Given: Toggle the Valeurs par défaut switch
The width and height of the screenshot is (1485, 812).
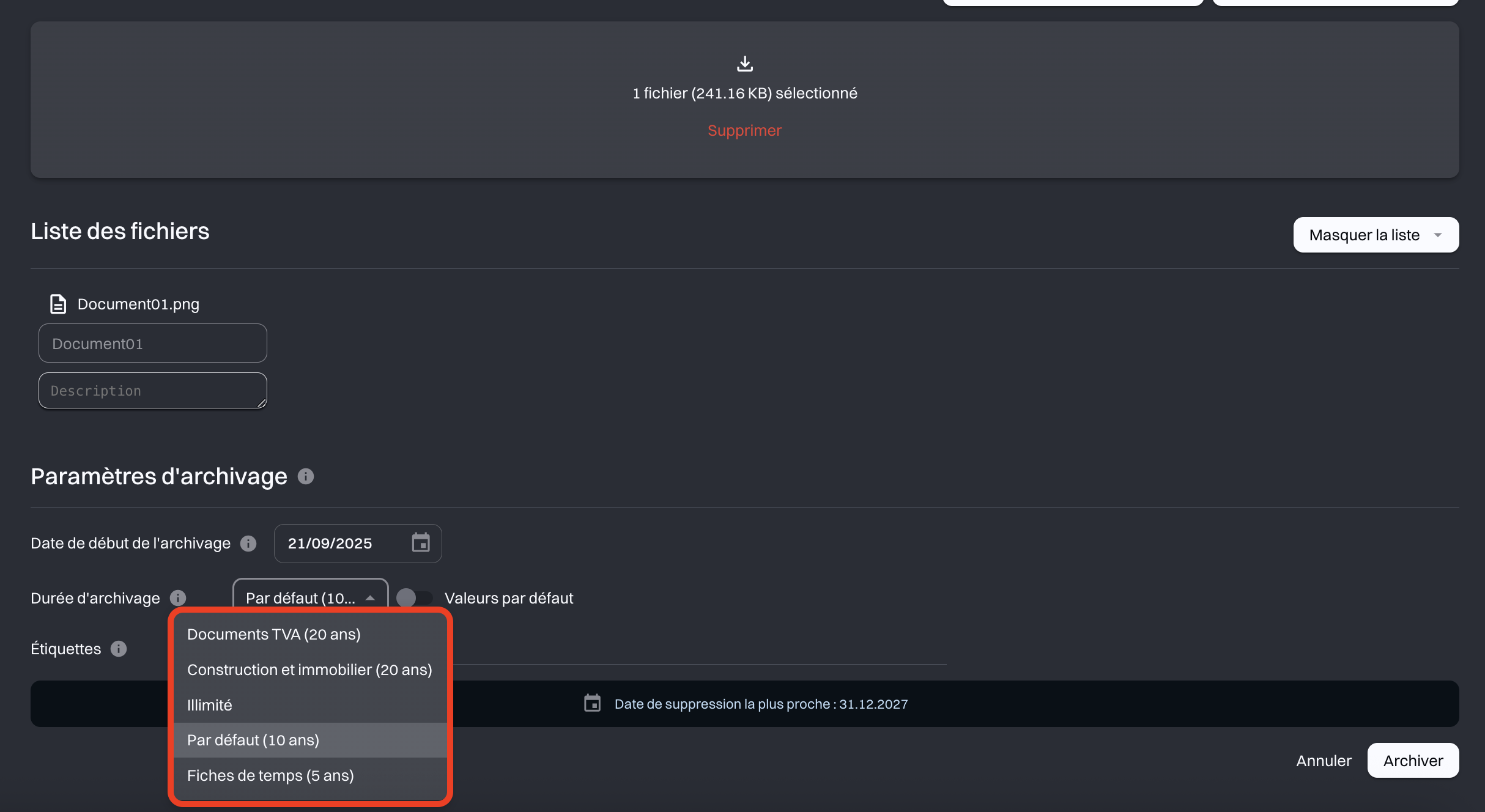Looking at the screenshot, I should (x=414, y=598).
